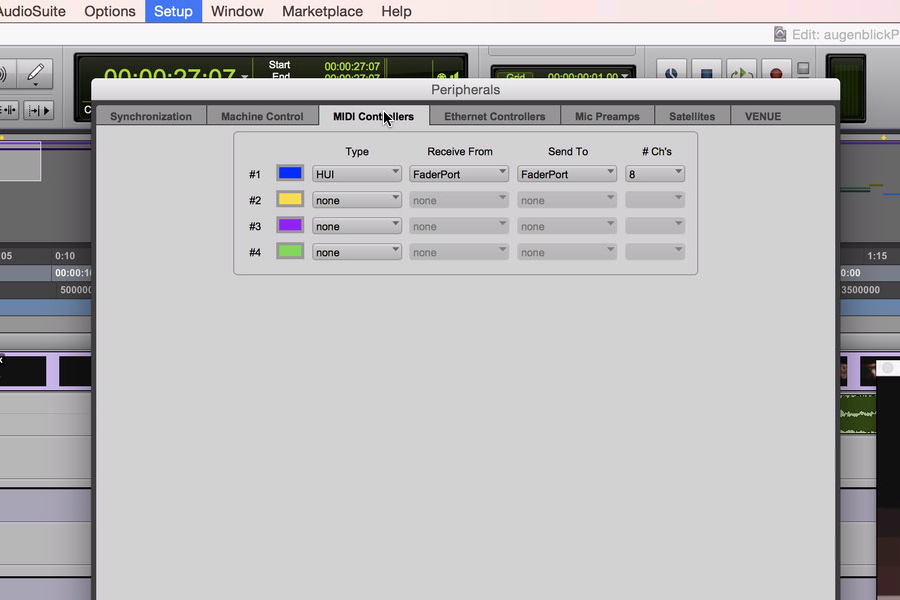Open the HUI Type dropdown for controller #1
This screenshot has width=900, height=600.
tap(357, 174)
